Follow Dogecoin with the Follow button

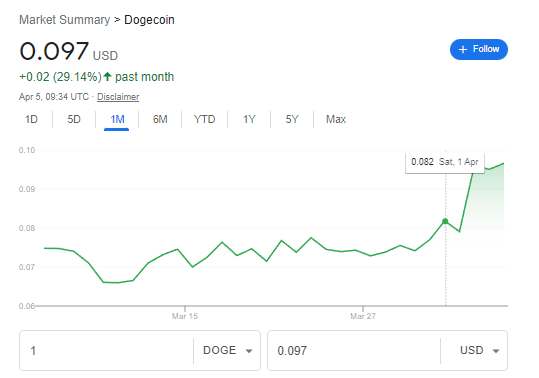[478, 49]
